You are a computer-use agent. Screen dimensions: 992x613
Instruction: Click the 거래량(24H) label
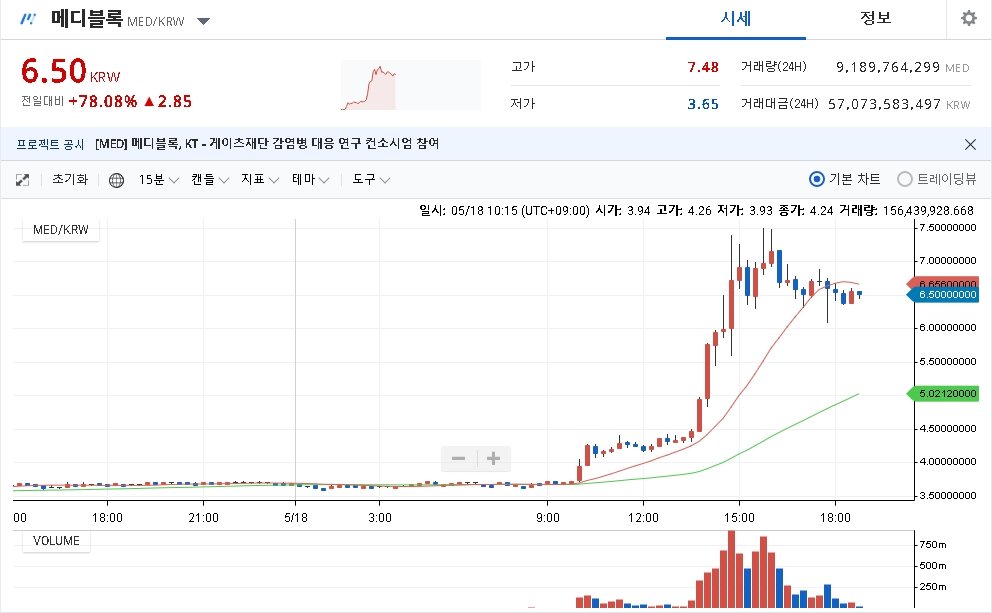pyautogui.click(x=774, y=67)
